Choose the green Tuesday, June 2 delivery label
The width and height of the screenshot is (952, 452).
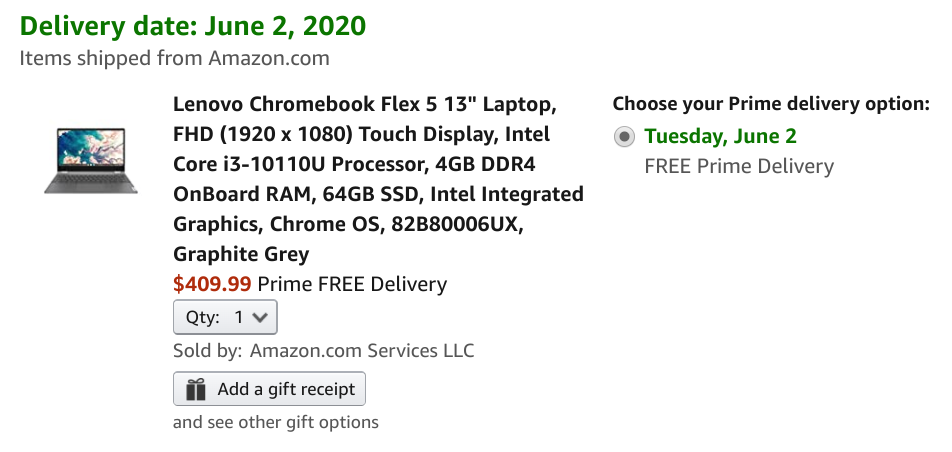720,136
